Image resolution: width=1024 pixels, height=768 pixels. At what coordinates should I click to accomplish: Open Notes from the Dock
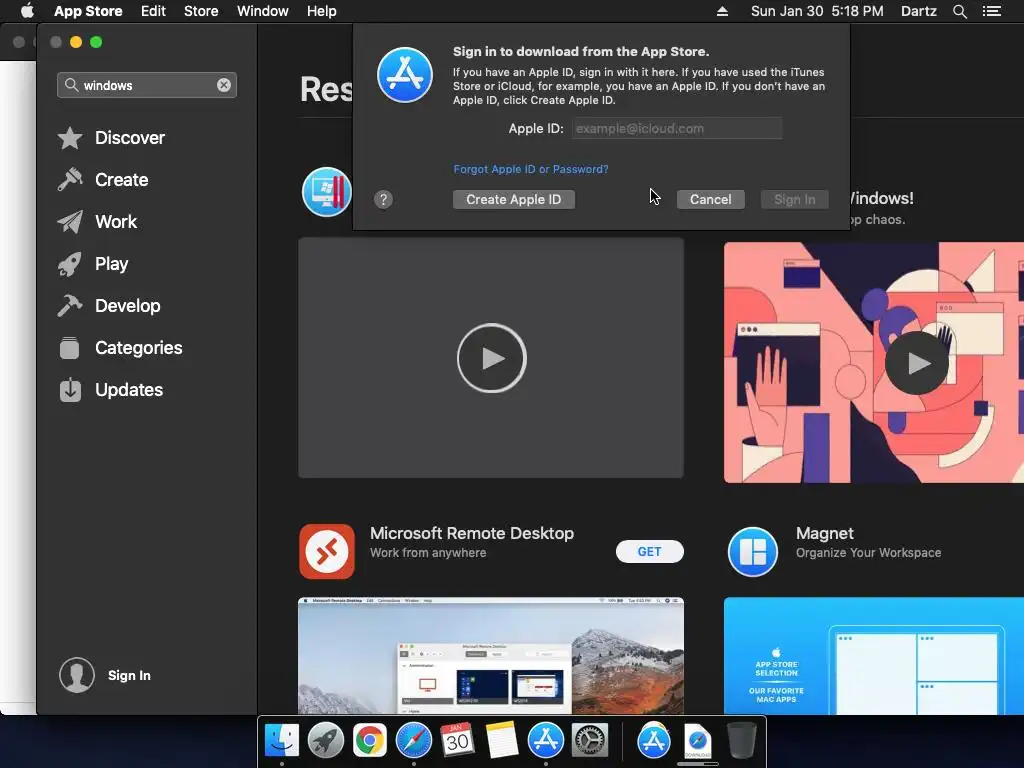point(502,741)
